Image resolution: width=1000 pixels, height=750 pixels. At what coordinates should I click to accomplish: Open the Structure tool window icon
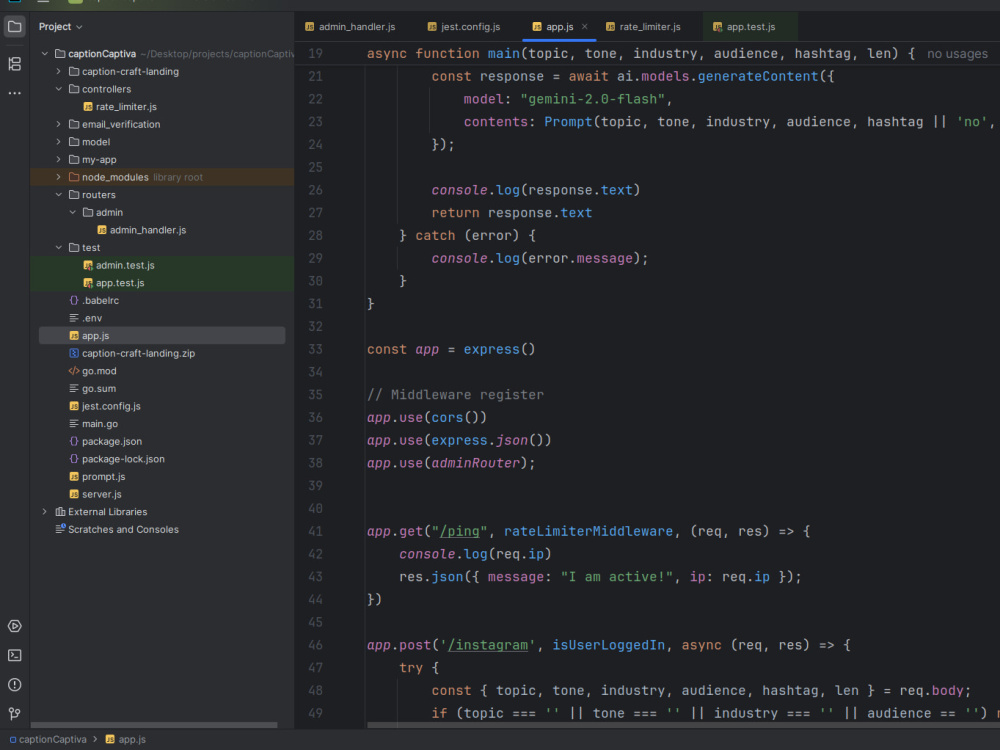tap(14, 64)
